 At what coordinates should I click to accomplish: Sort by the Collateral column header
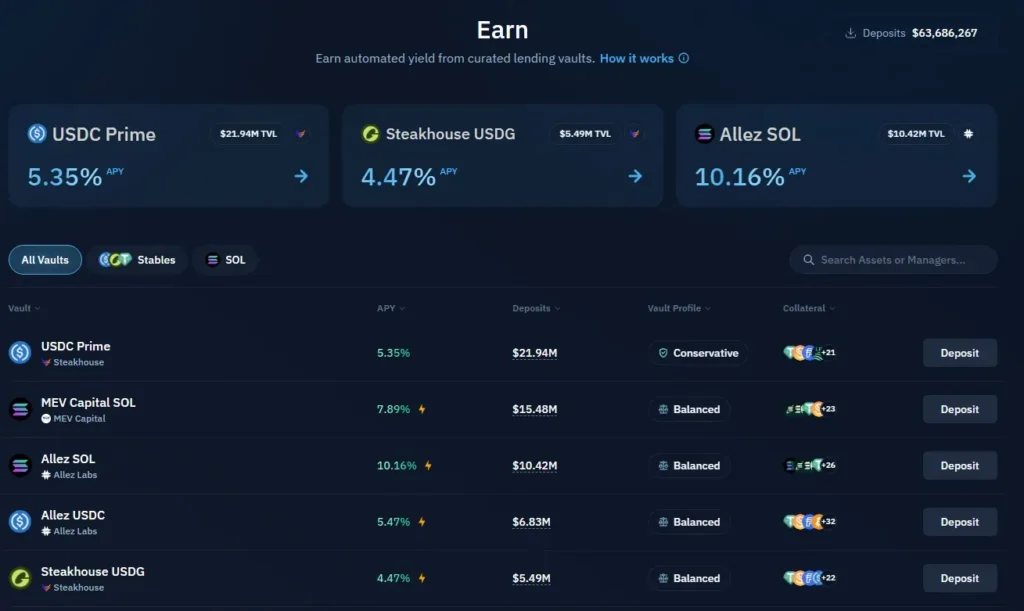809,308
